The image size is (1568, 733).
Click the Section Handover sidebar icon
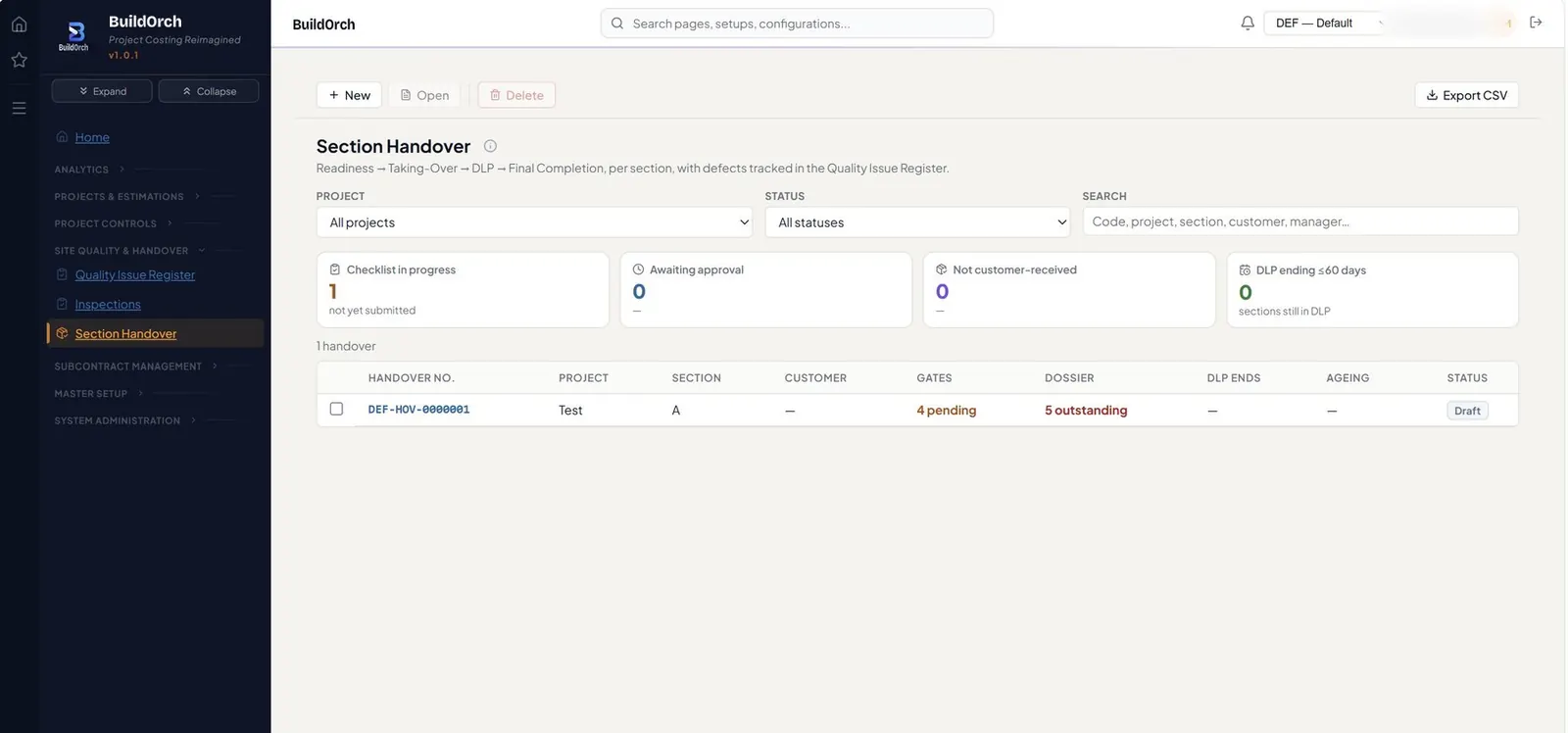click(62, 333)
